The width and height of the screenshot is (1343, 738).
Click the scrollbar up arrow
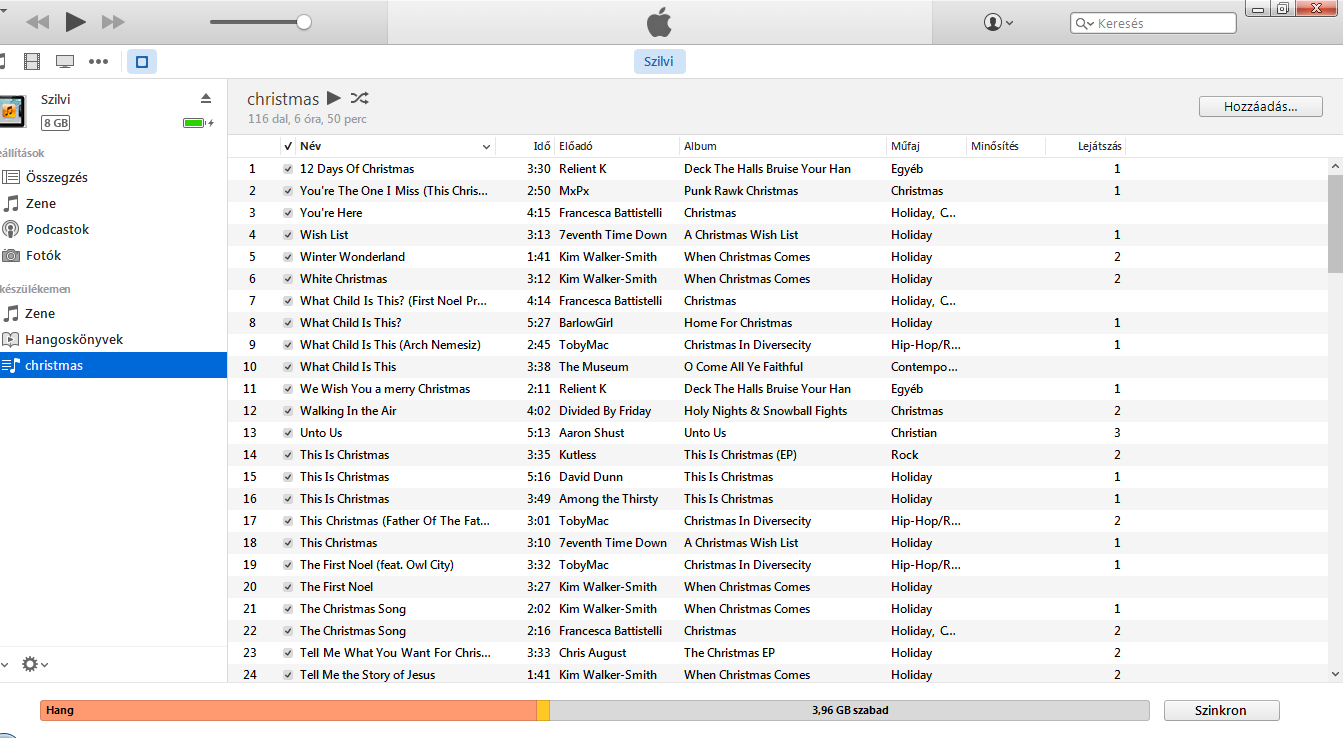[1335, 165]
